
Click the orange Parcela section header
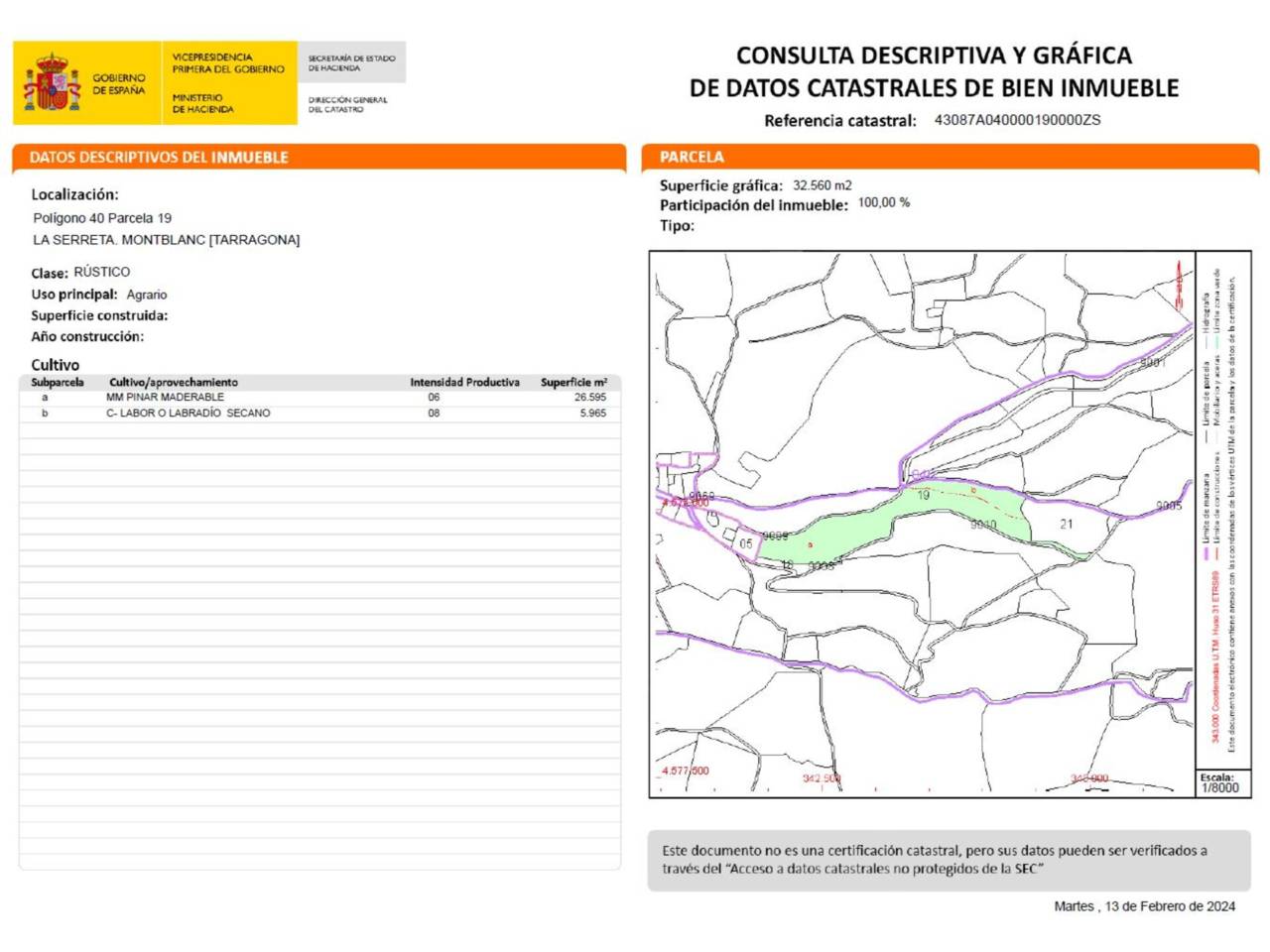pyautogui.click(x=692, y=158)
